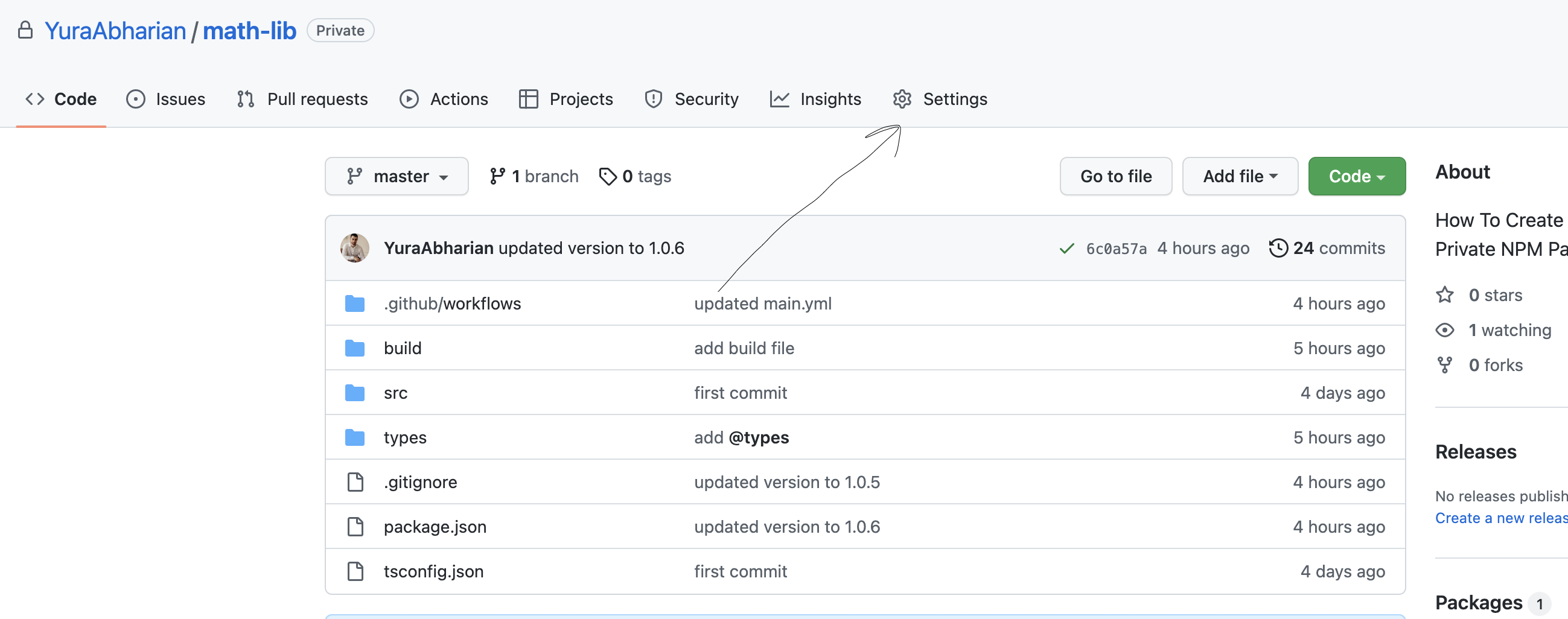1568x619 pixels.
Task: Click the green commit status checkmark
Action: point(1066,249)
